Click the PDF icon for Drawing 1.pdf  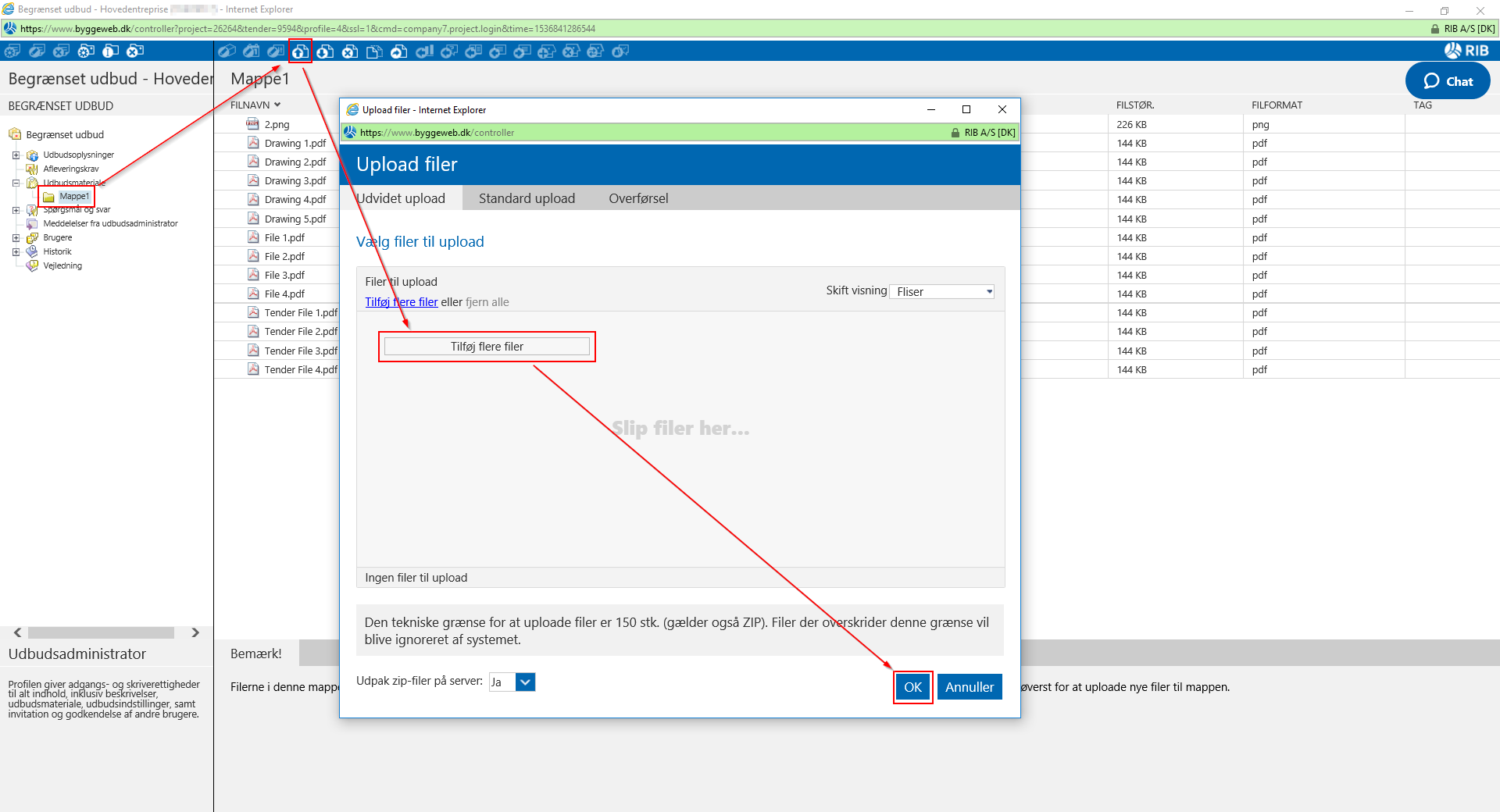253,143
